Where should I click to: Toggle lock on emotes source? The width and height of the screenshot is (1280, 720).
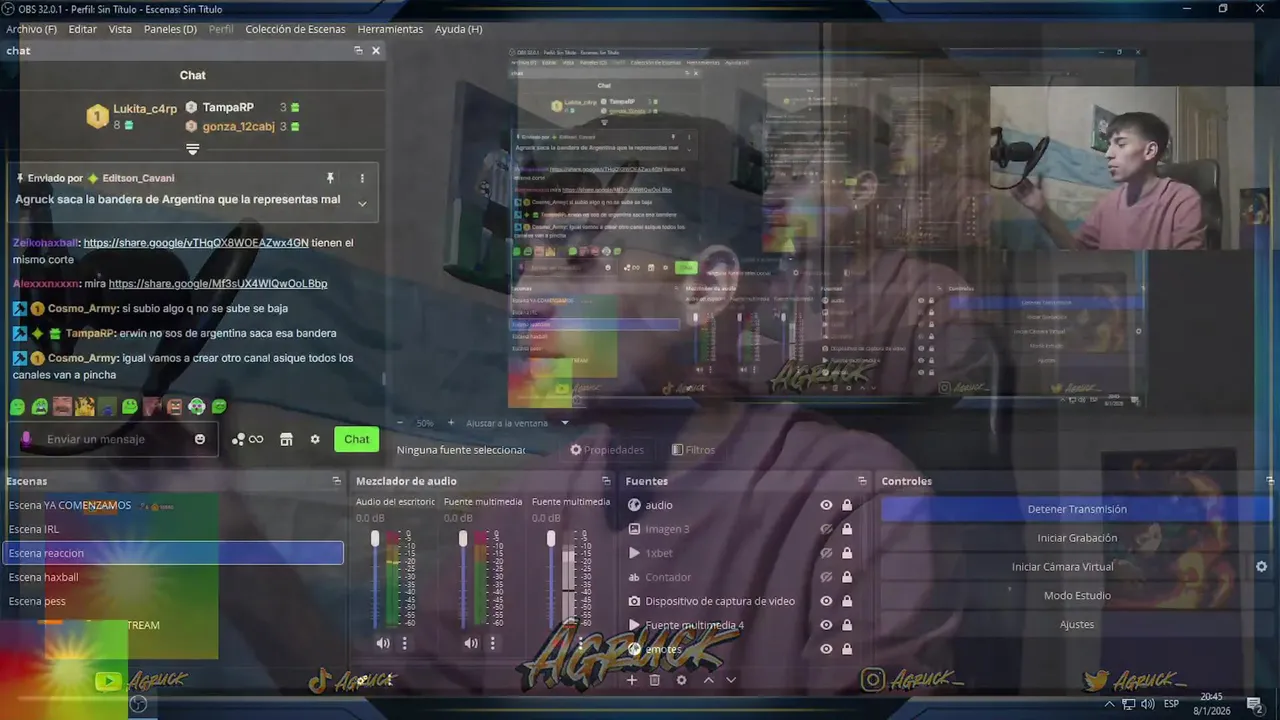[847, 649]
